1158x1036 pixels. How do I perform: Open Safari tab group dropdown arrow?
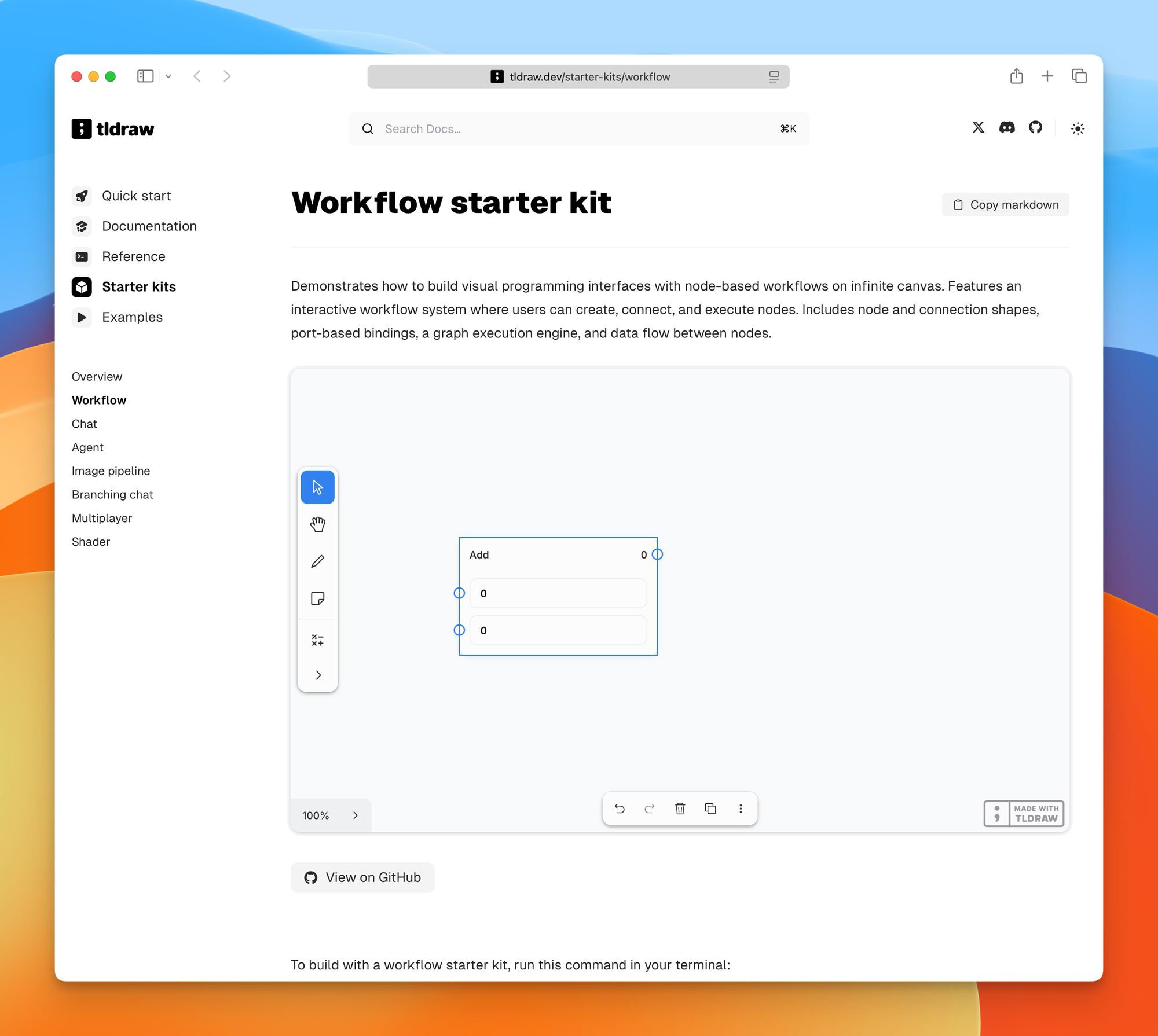click(168, 76)
